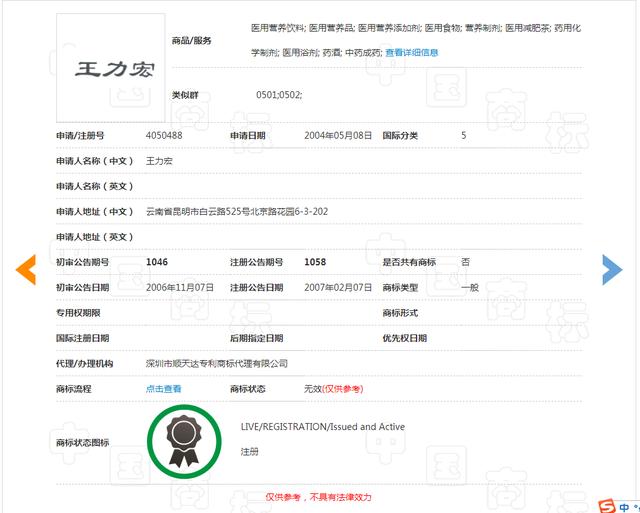Go to next trademark with blue arrow
The width and height of the screenshot is (640, 513).
[x=612, y=269]
